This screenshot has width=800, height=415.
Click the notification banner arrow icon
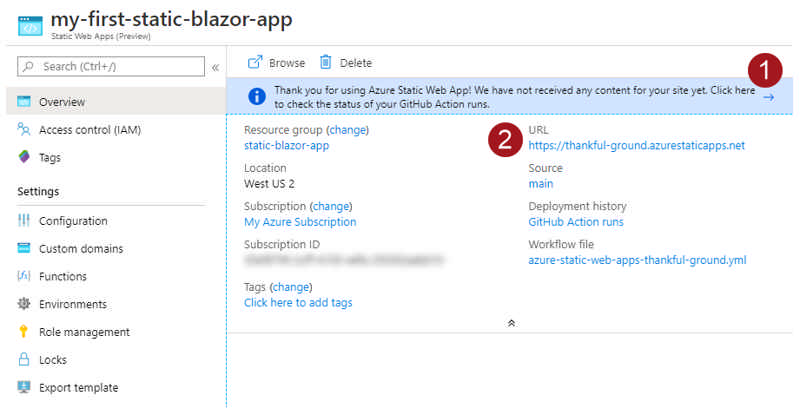[x=769, y=97]
